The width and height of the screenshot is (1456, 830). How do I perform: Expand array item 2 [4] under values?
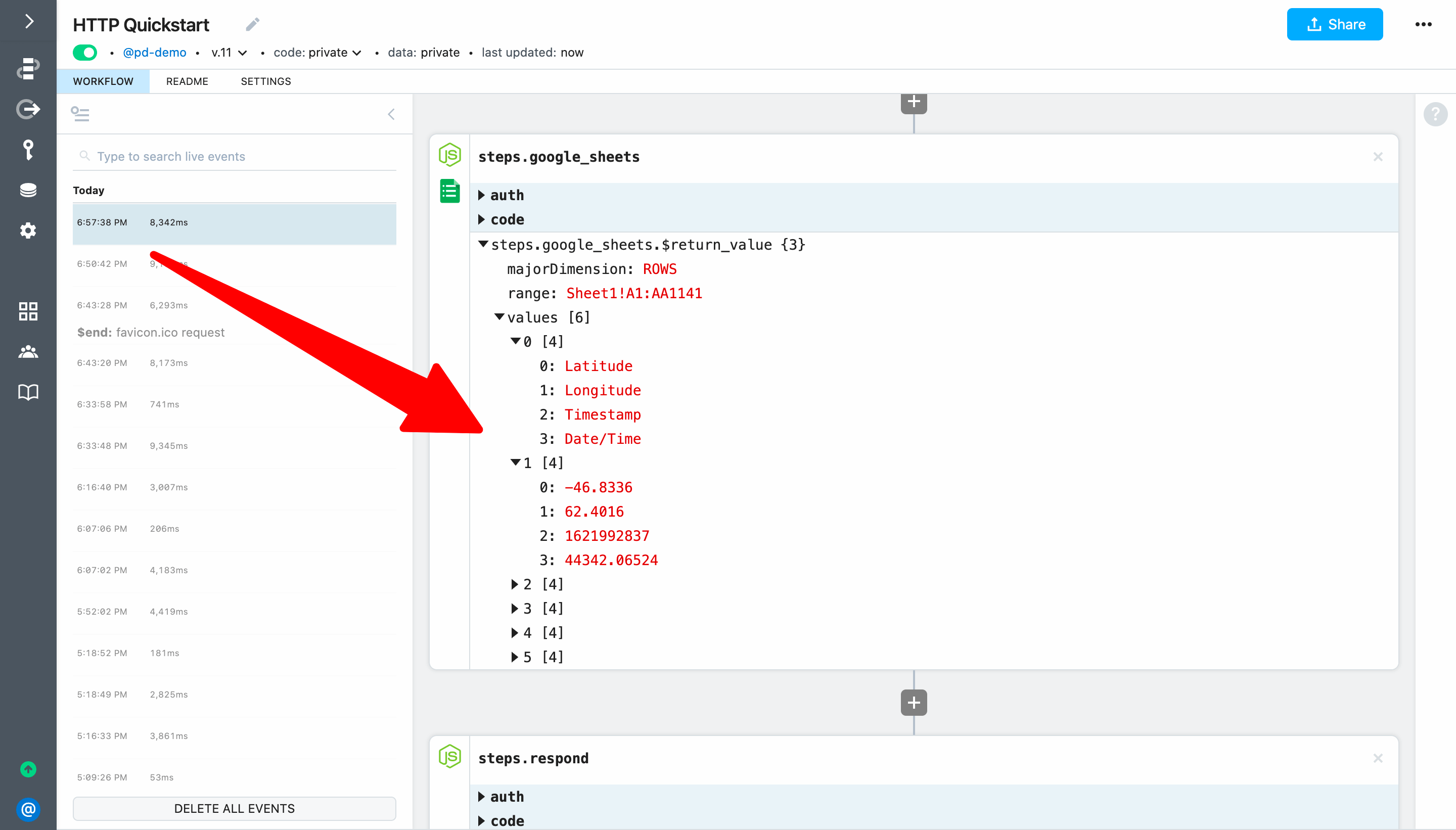515,584
